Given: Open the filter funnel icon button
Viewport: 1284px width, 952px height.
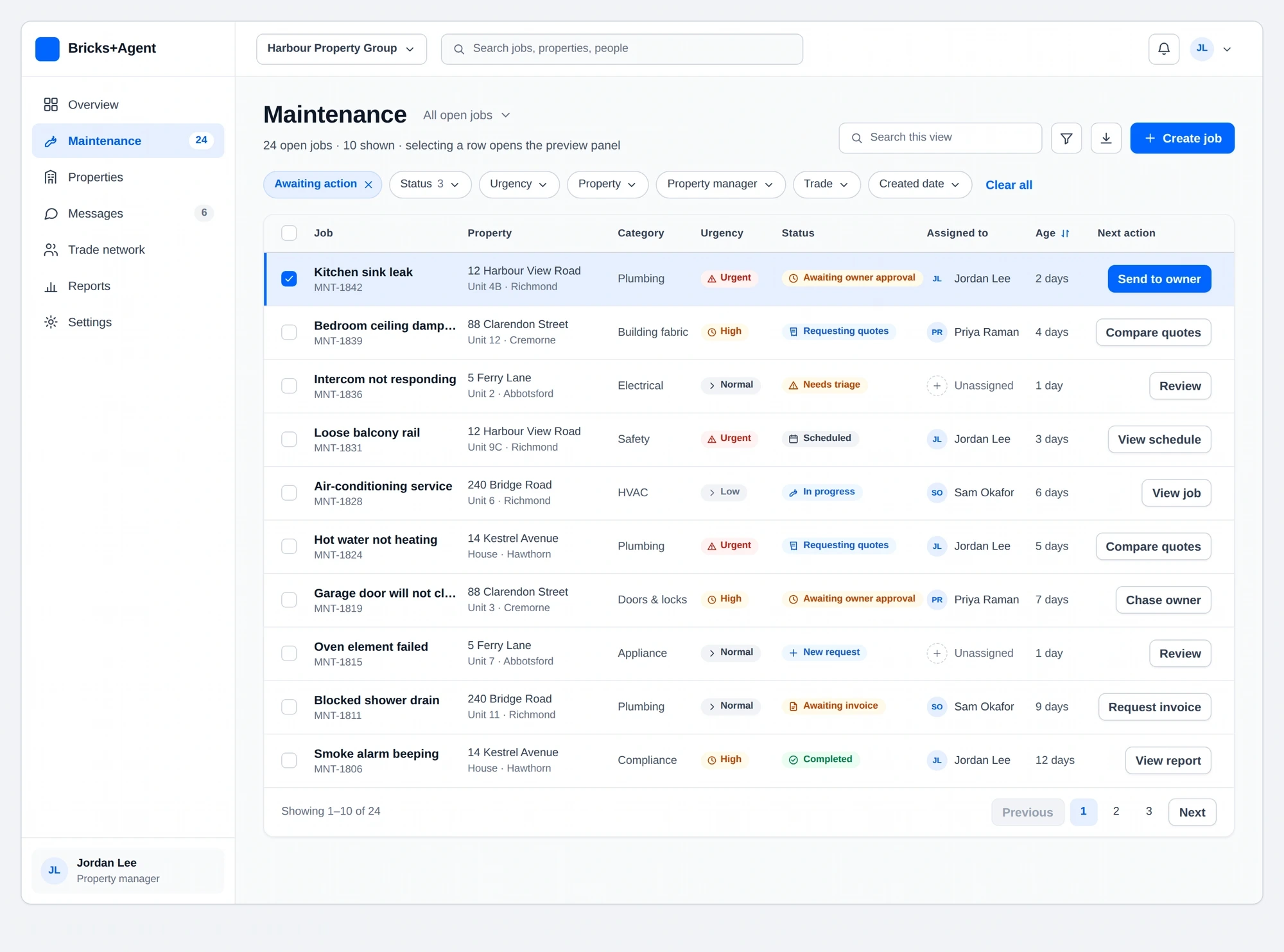Looking at the screenshot, I should [x=1066, y=138].
